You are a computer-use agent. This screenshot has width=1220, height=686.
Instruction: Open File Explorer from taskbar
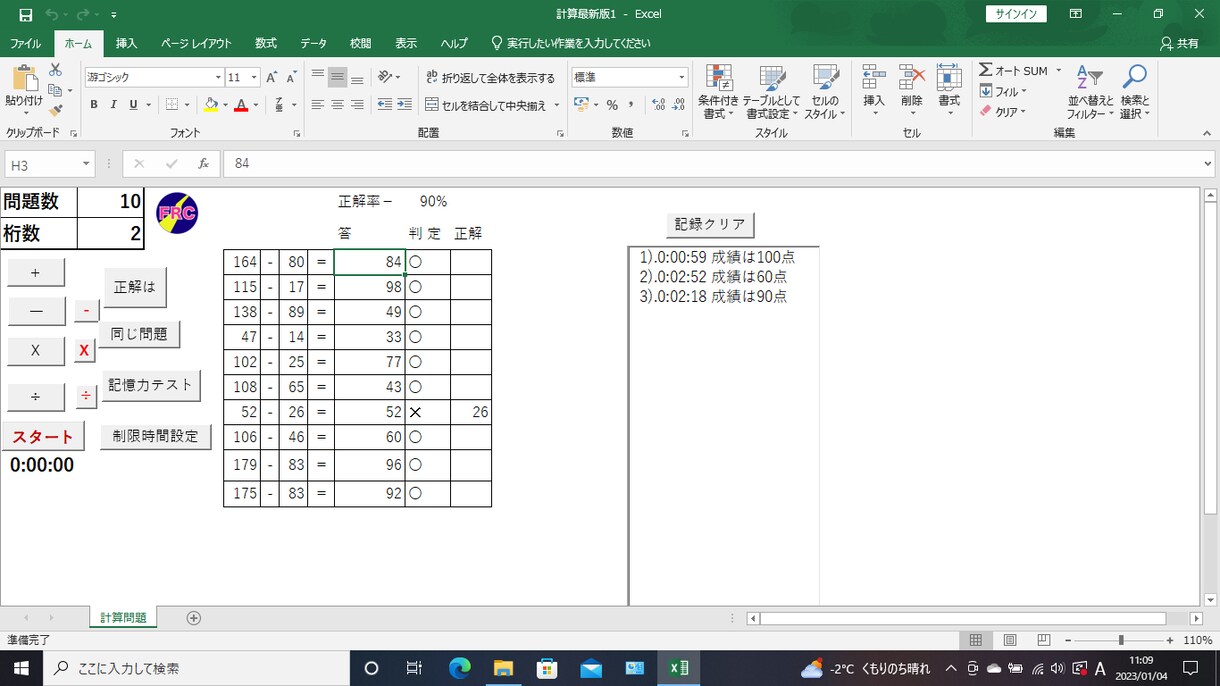pos(503,668)
